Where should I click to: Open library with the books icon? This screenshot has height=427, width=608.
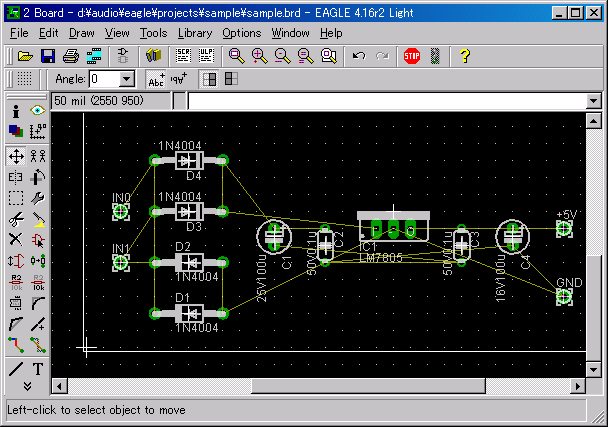pos(154,56)
